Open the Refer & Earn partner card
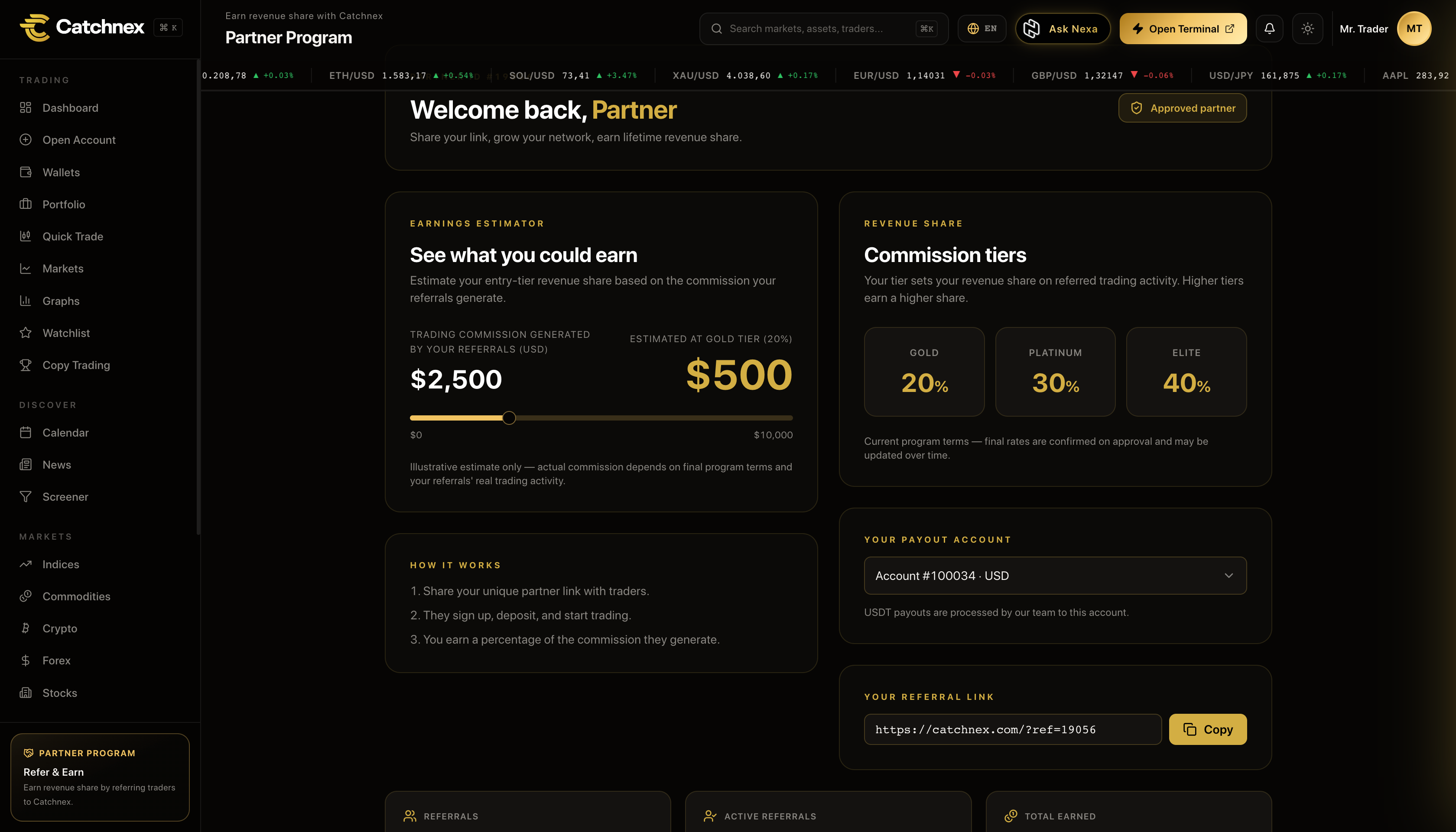 pos(100,777)
